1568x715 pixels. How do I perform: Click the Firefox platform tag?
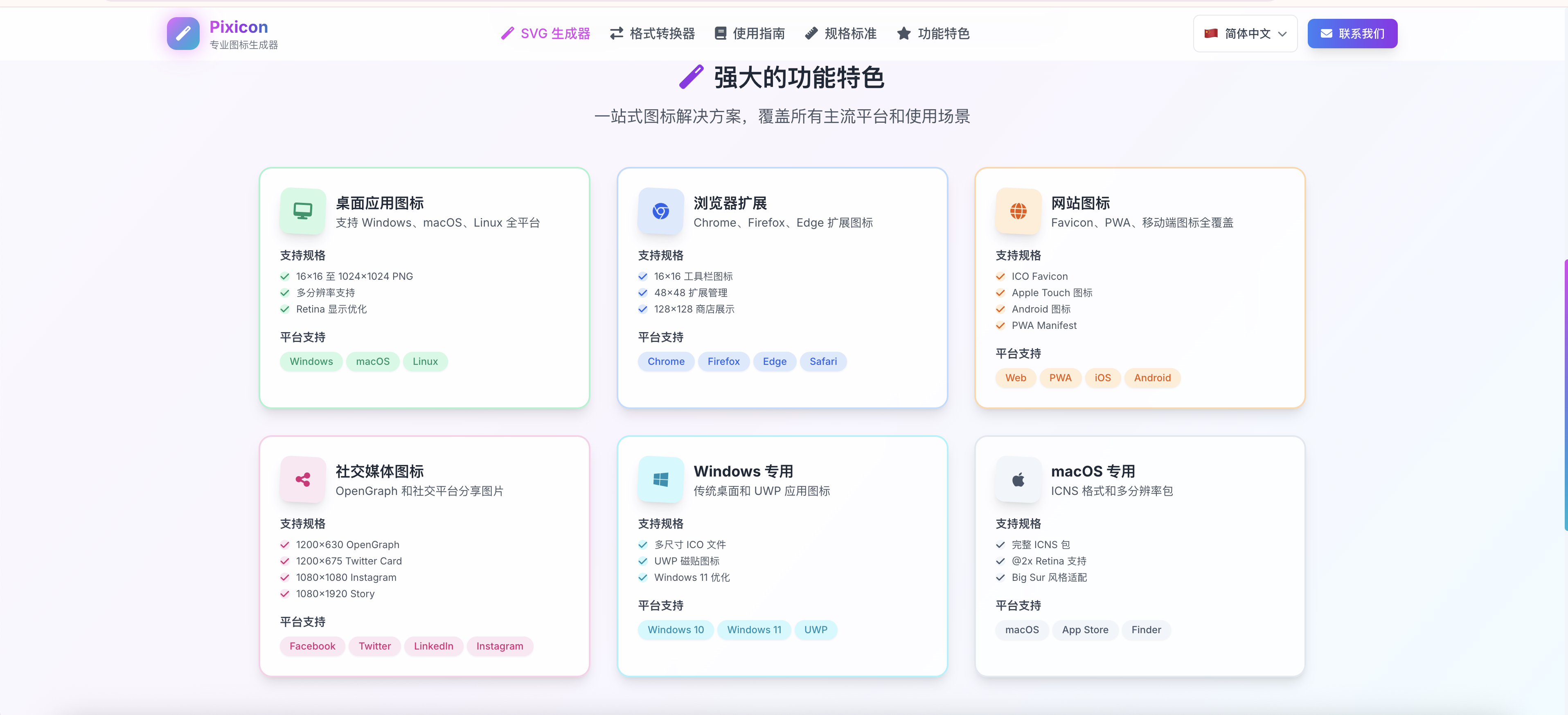tap(723, 362)
